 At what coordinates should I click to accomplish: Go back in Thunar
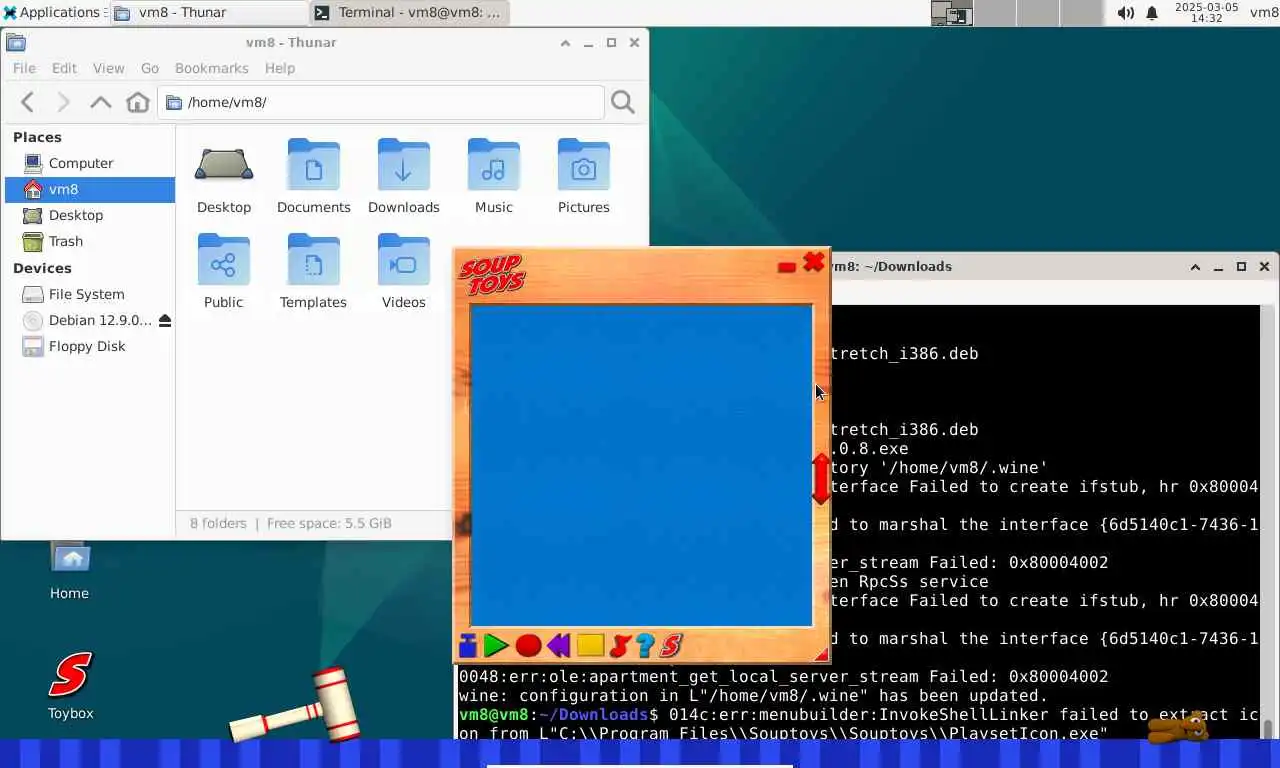[x=28, y=102]
